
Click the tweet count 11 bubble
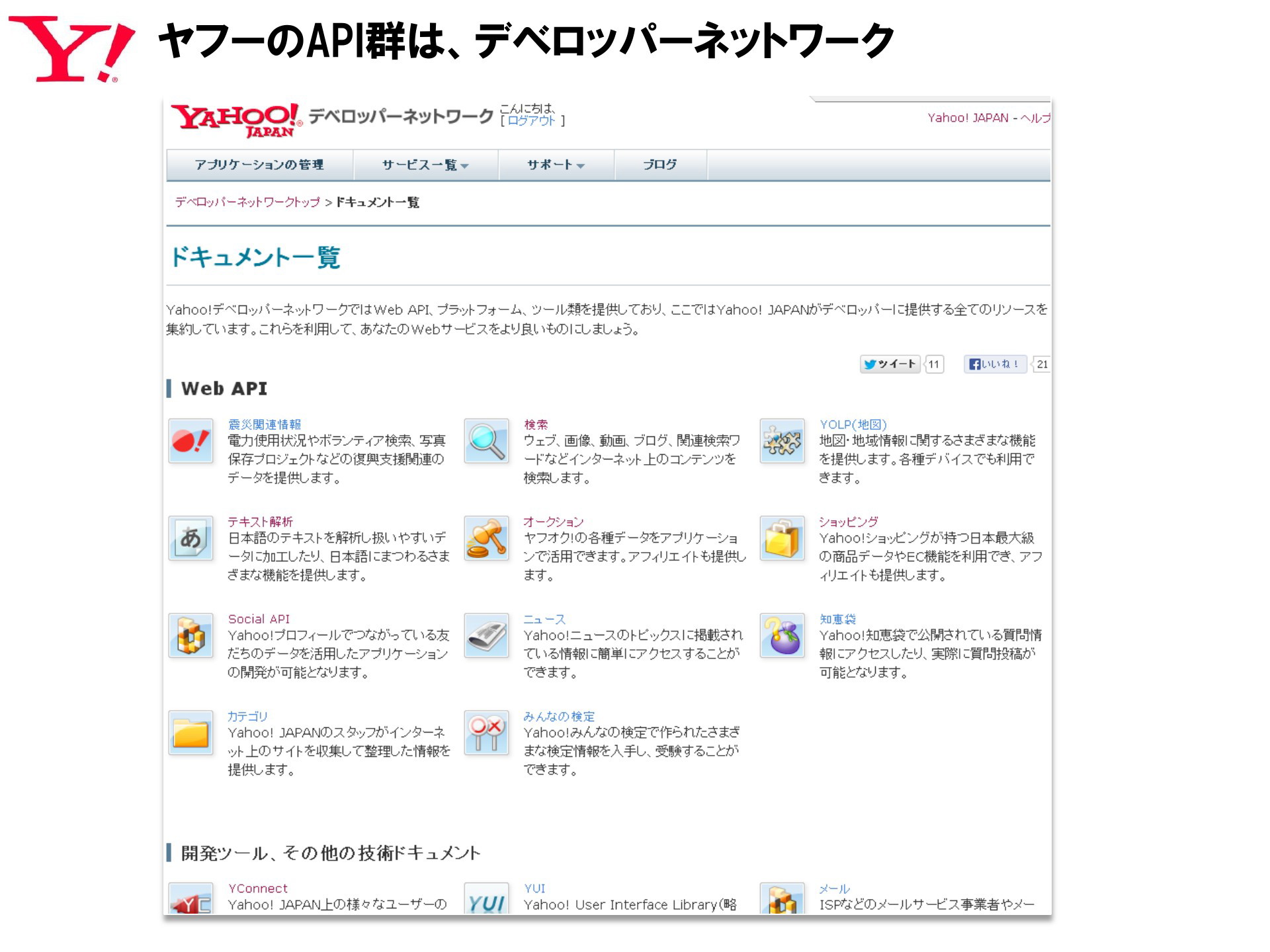coord(933,364)
